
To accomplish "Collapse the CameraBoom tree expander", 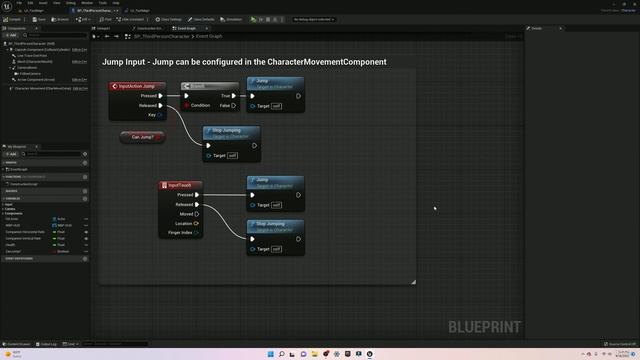I will pos(10,68).
